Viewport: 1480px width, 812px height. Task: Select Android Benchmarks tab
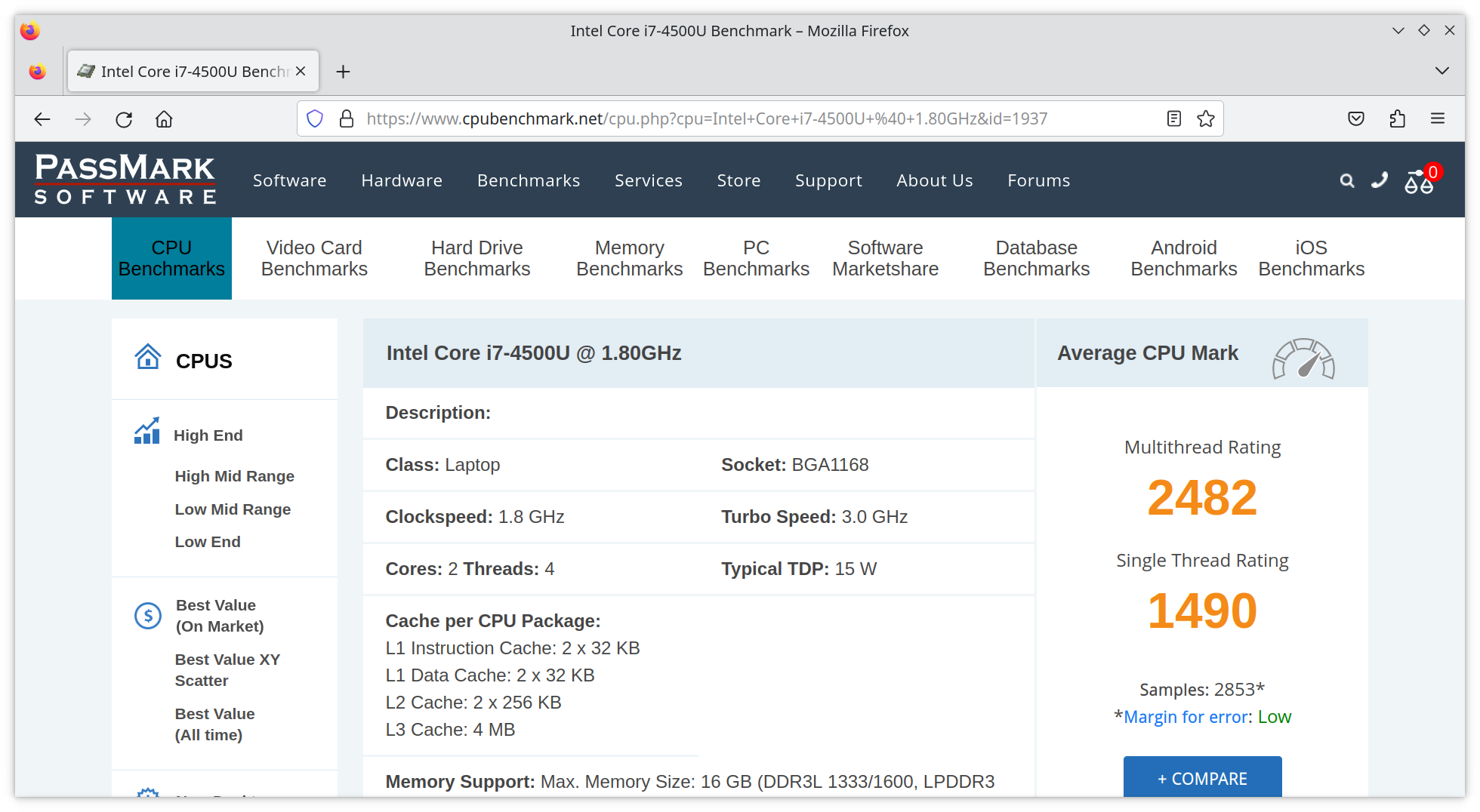click(x=1183, y=258)
